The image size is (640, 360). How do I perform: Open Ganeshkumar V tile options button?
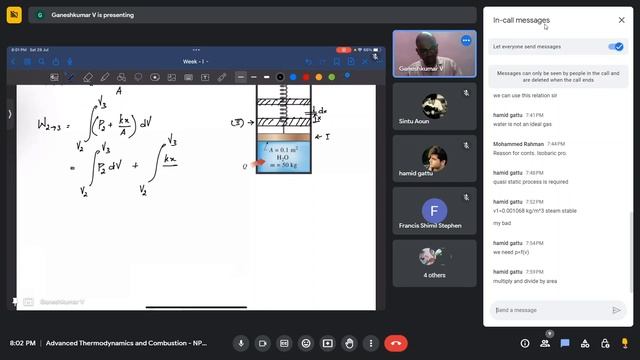pos(466,40)
